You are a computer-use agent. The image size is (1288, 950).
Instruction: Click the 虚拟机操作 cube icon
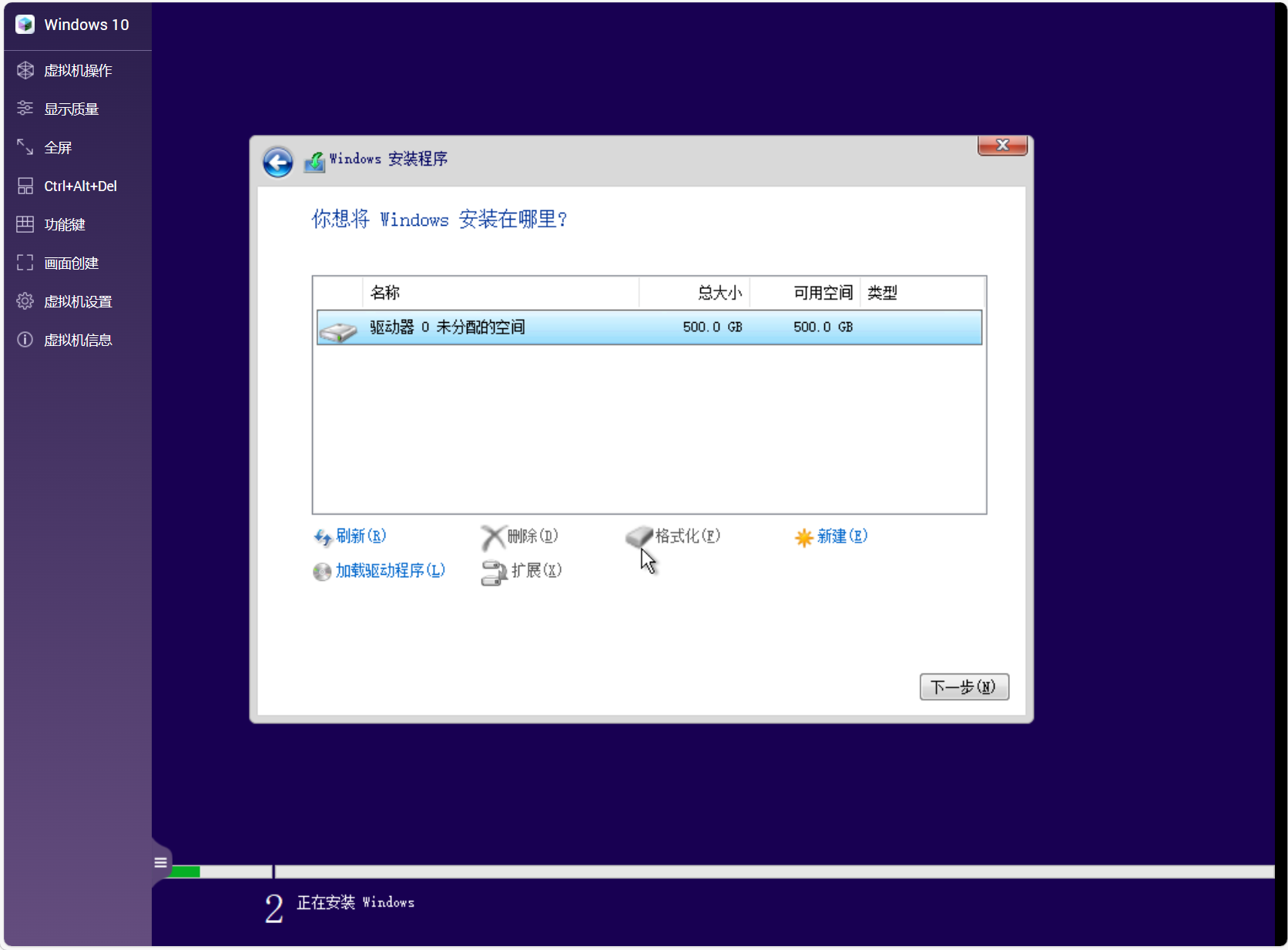(x=25, y=70)
